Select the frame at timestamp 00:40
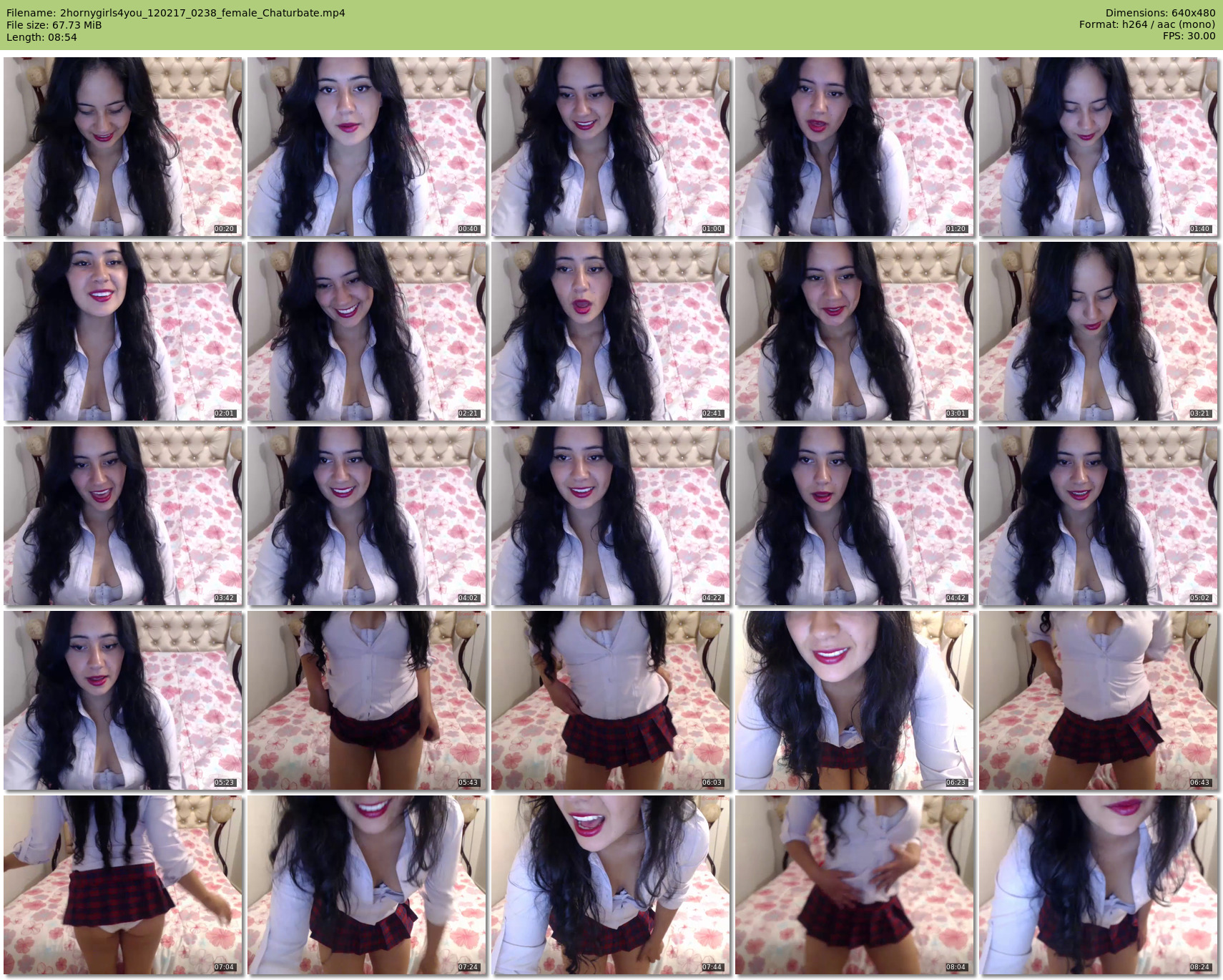 (367, 147)
